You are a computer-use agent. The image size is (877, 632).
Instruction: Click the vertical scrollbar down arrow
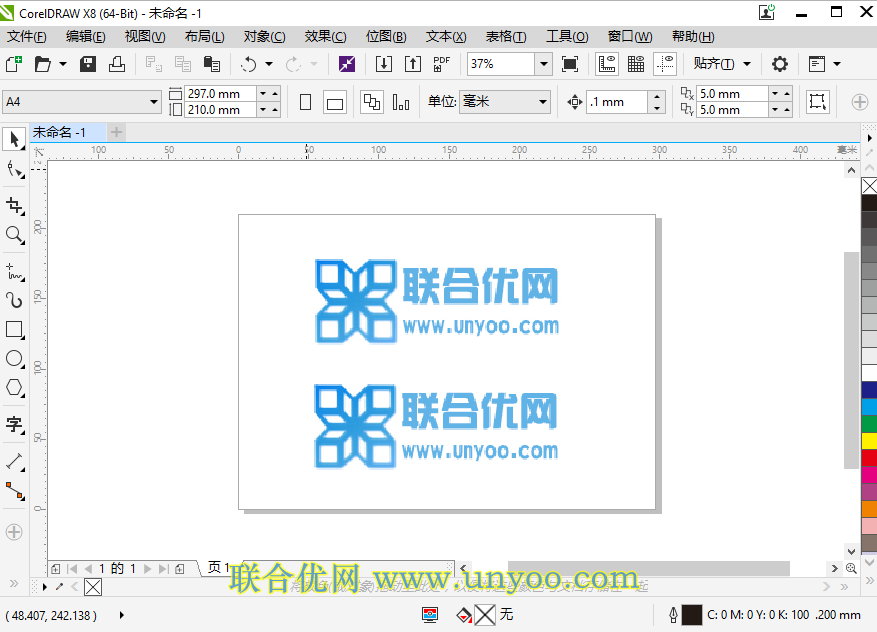(851, 551)
